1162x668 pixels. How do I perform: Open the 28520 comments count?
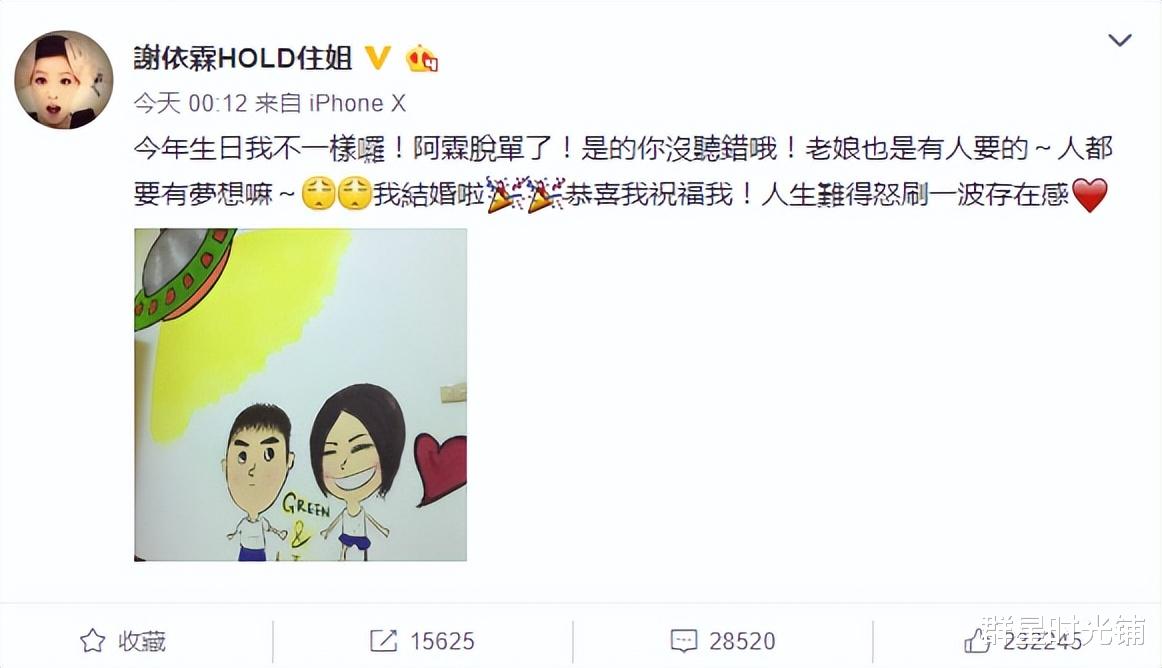pyautogui.click(x=742, y=641)
